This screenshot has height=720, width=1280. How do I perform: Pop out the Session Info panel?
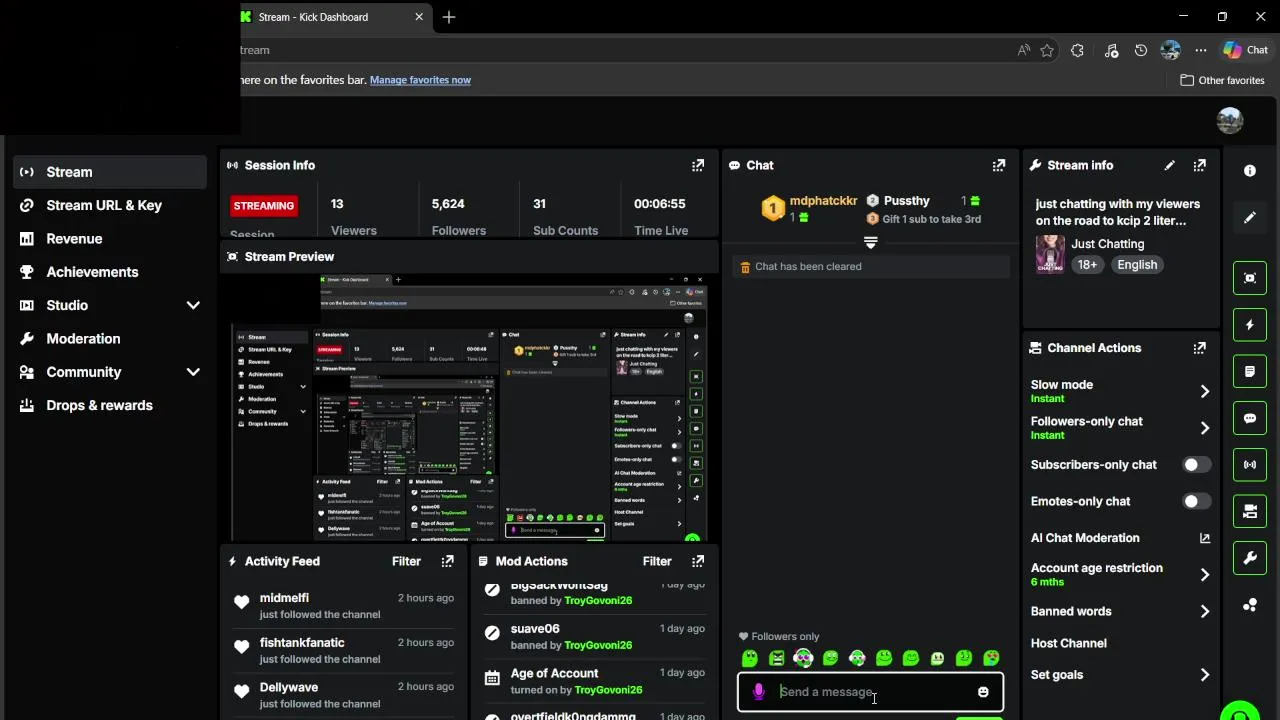point(698,165)
